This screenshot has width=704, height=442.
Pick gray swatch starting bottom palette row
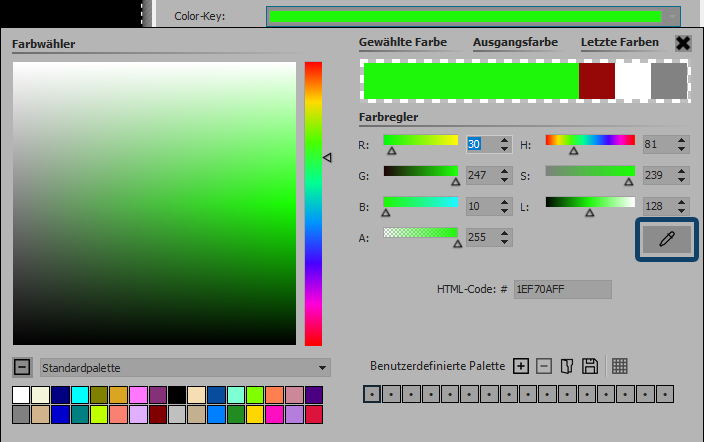pos(21,415)
